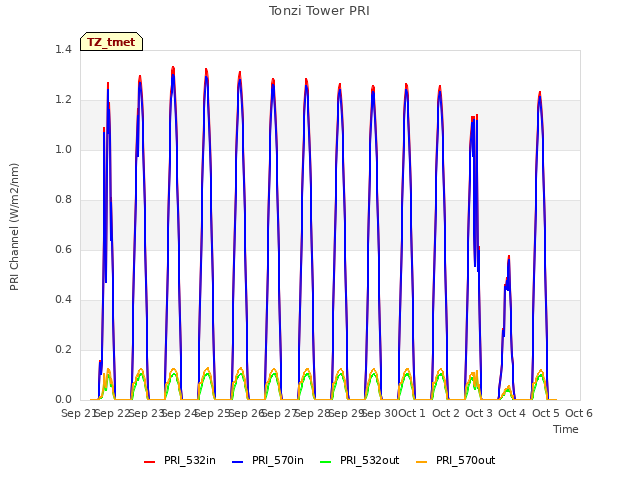
Task: Click the y-axis label PRI Channel (W/m2/nm)
Action: tap(14, 227)
